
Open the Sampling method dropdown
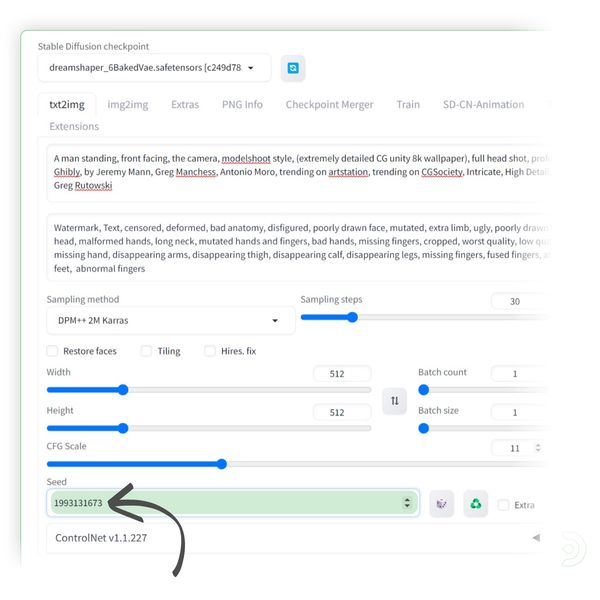click(x=170, y=320)
